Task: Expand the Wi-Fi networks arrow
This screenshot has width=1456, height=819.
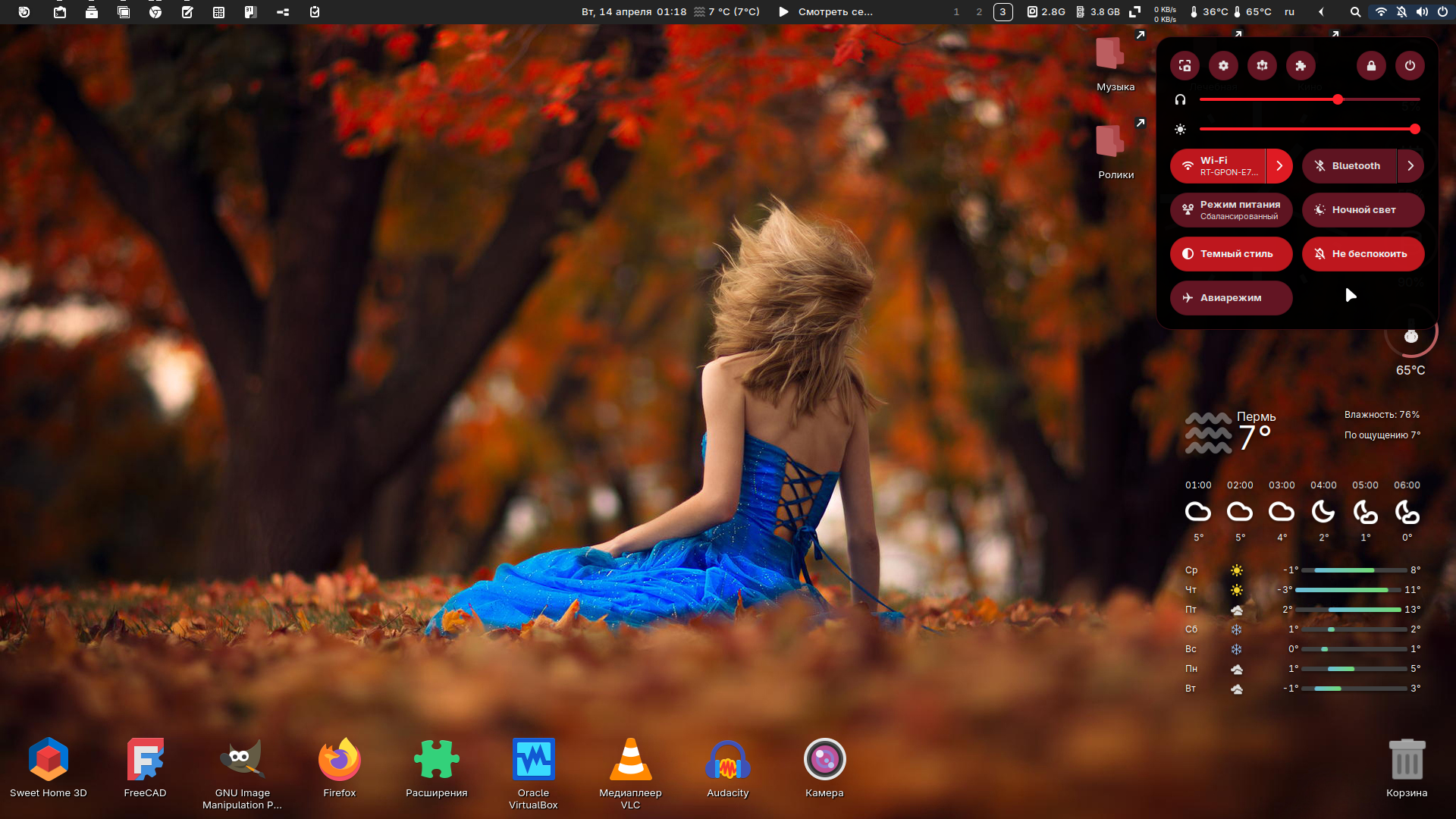Action: 1279,166
